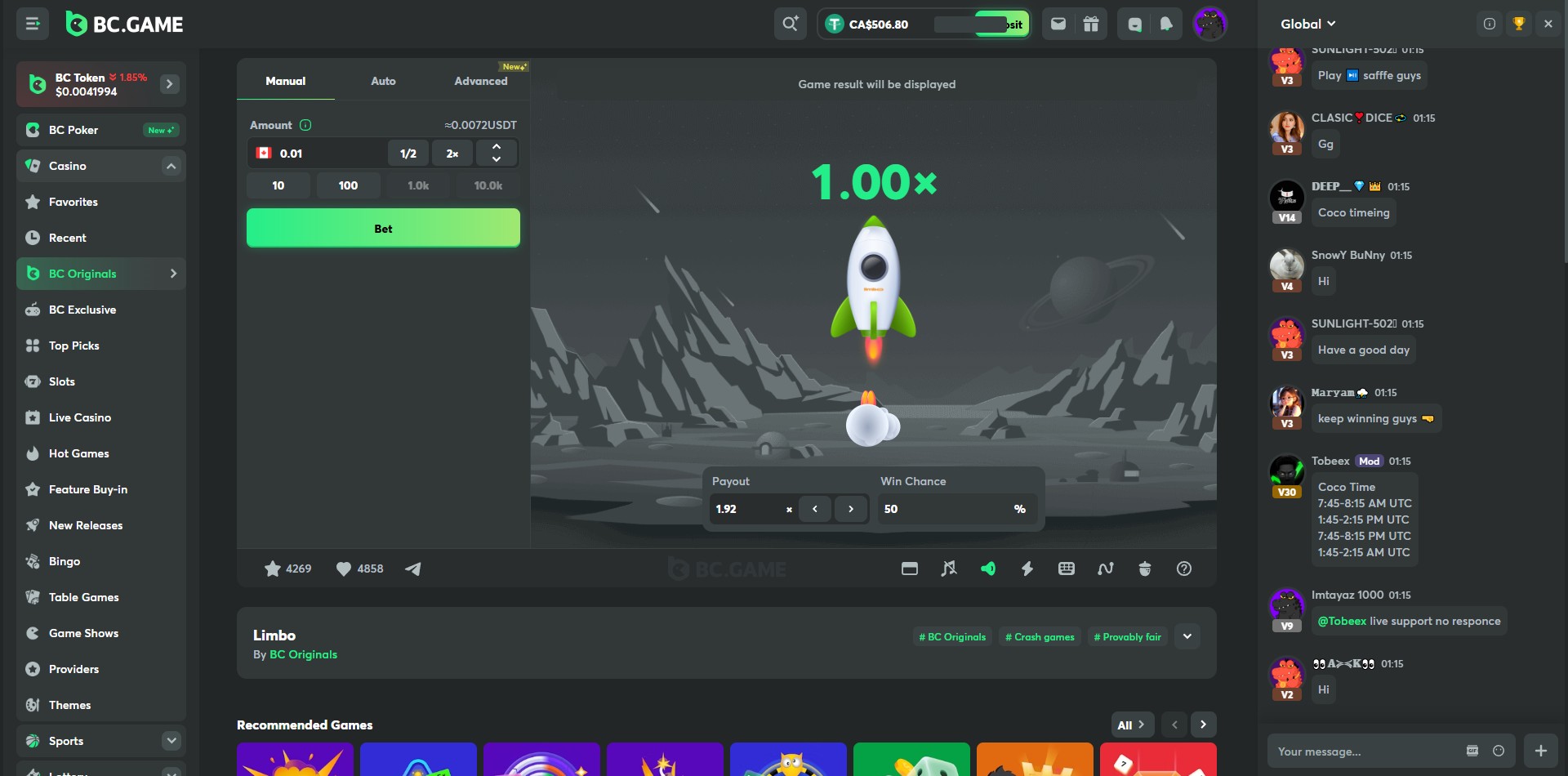Viewport: 1568px width, 776px height.
Task: Halve the bet with the 1/2 button
Action: pyautogui.click(x=408, y=153)
